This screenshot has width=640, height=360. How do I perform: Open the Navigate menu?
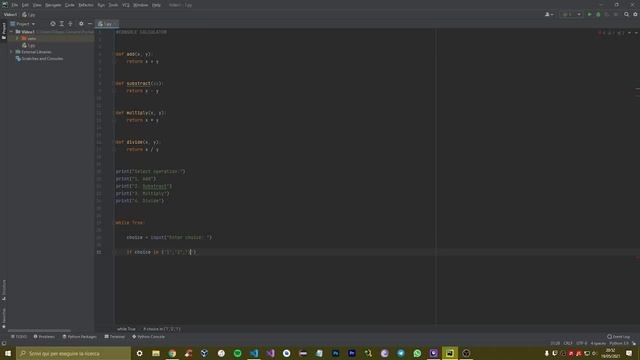pos(53,5)
